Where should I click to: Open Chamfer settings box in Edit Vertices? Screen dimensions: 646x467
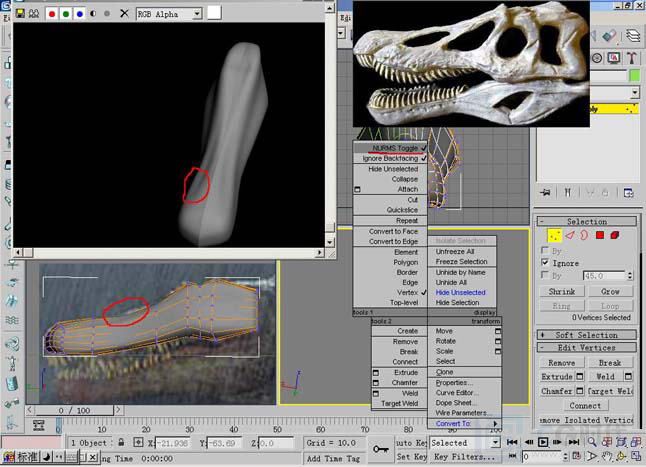coord(580,390)
